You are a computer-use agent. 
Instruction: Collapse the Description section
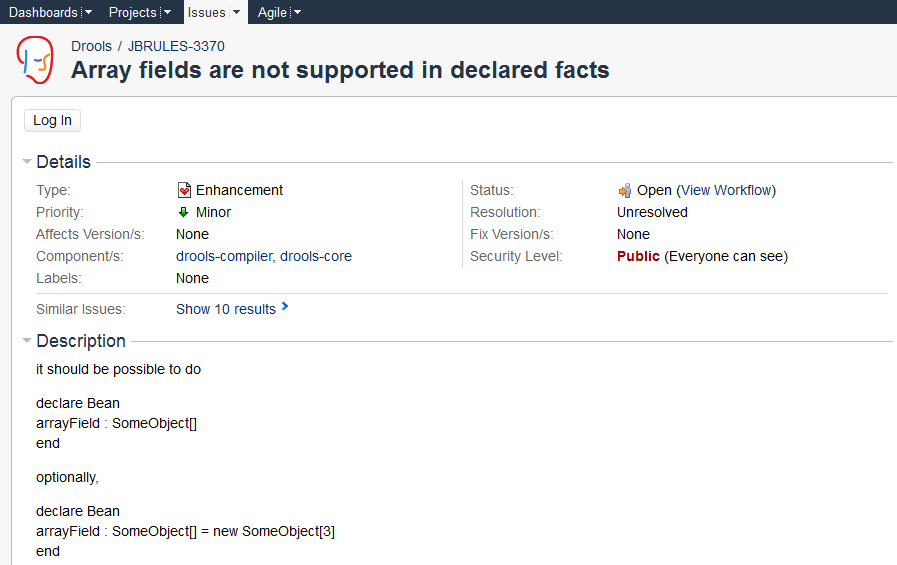pos(27,341)
